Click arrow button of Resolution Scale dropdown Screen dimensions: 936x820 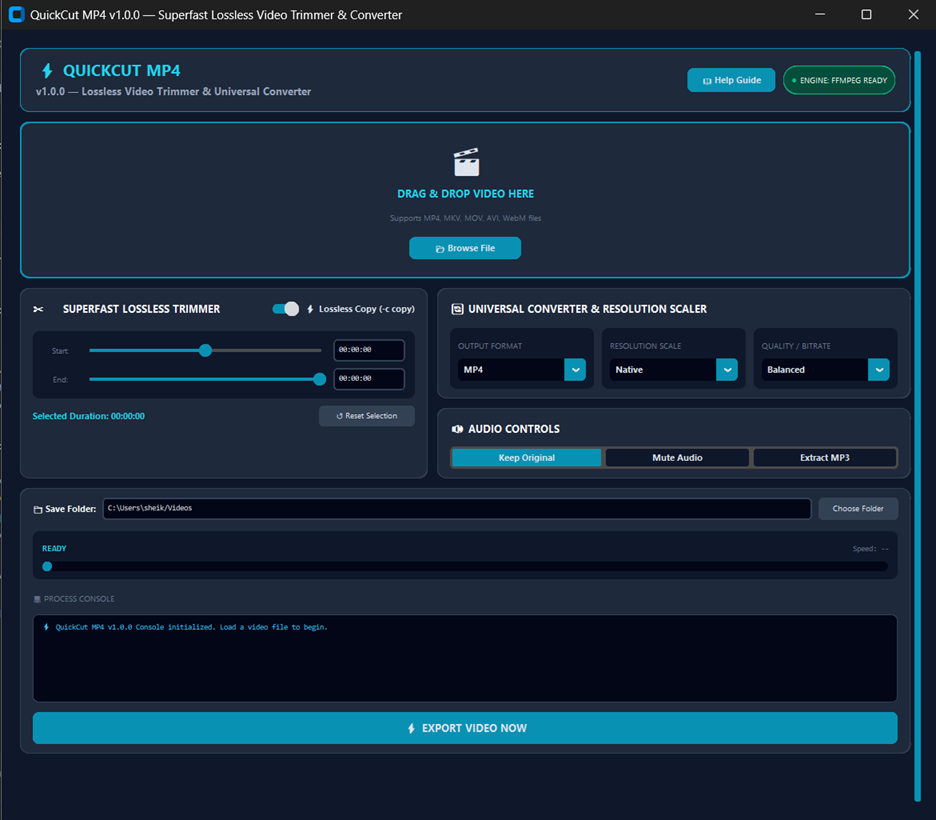(x=726, y=369)
